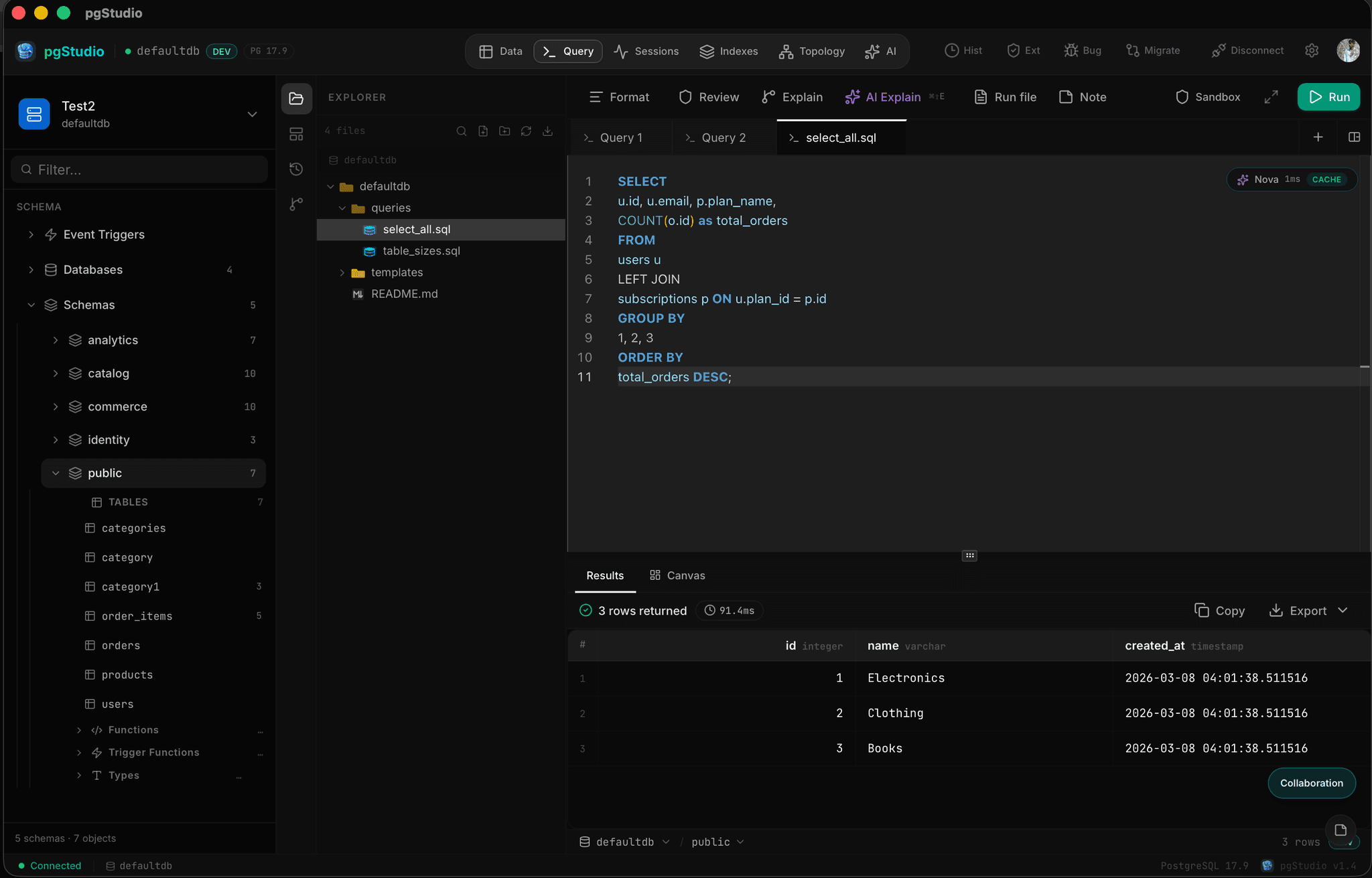Switch to the Query 2 tab
1372x878 pixels.
[x=723, y=138]
